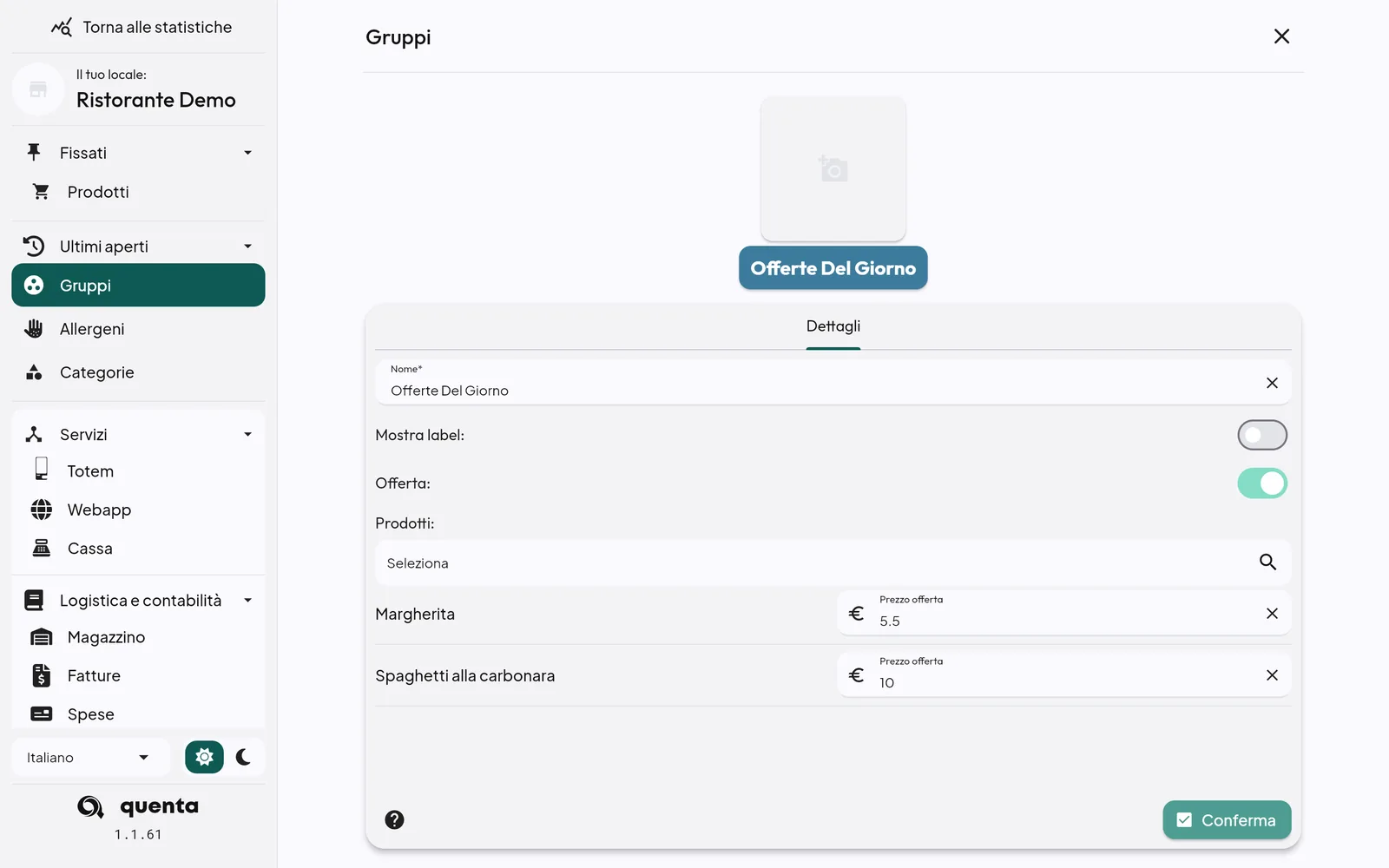Viewport: 1389px width, 868px height.
Task: Click the Conferma button
Action: pos(1227,820)
